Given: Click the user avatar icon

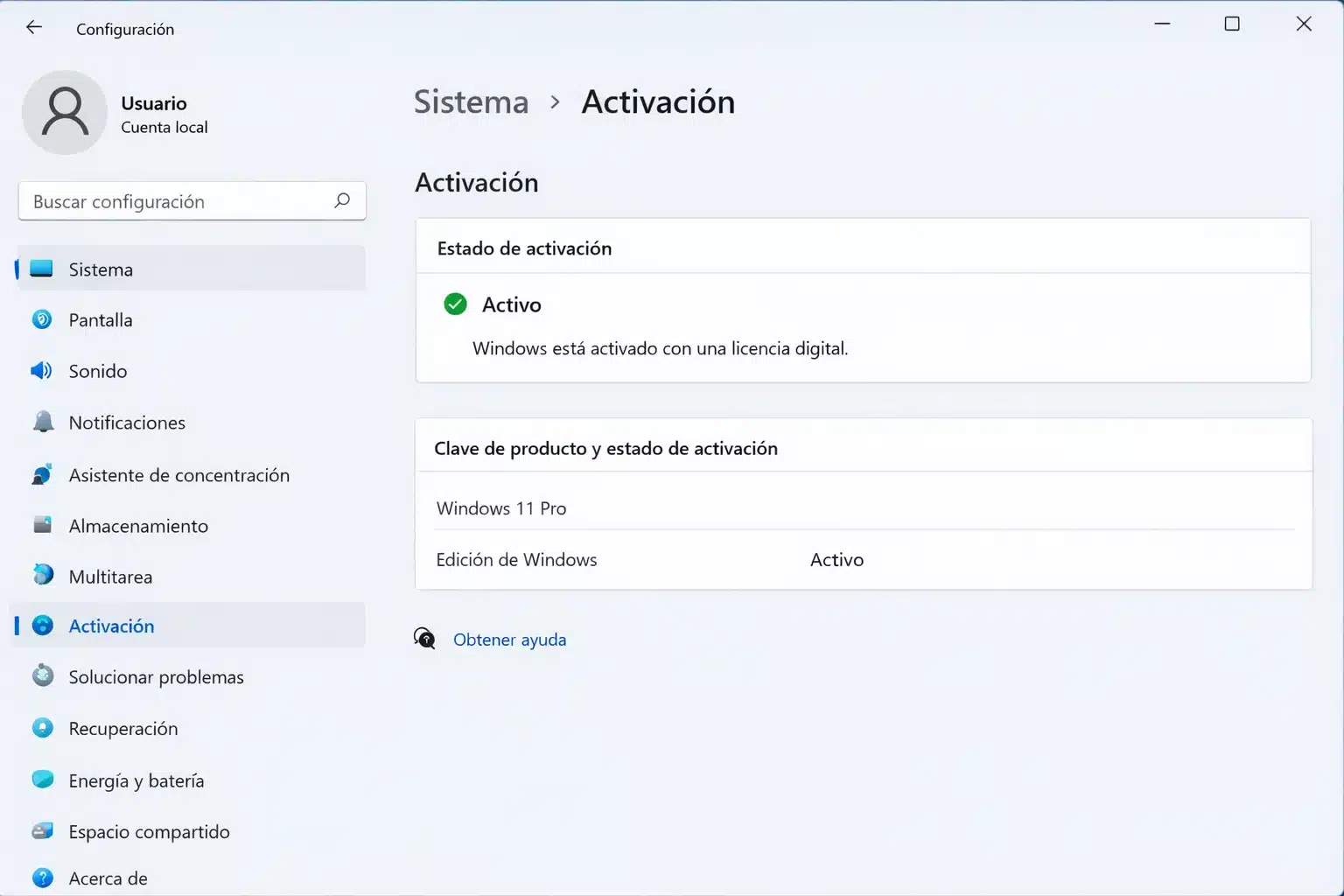Looking at the screenshot, I should 65,113.
